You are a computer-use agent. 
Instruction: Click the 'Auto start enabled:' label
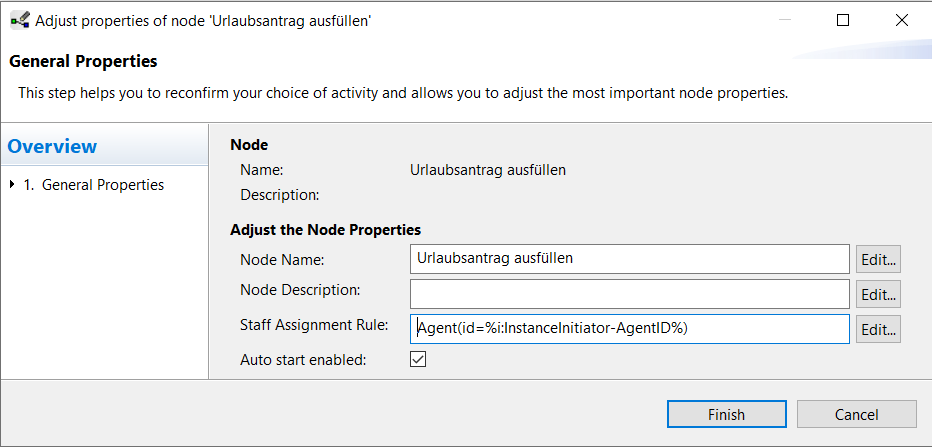[303, 360]
